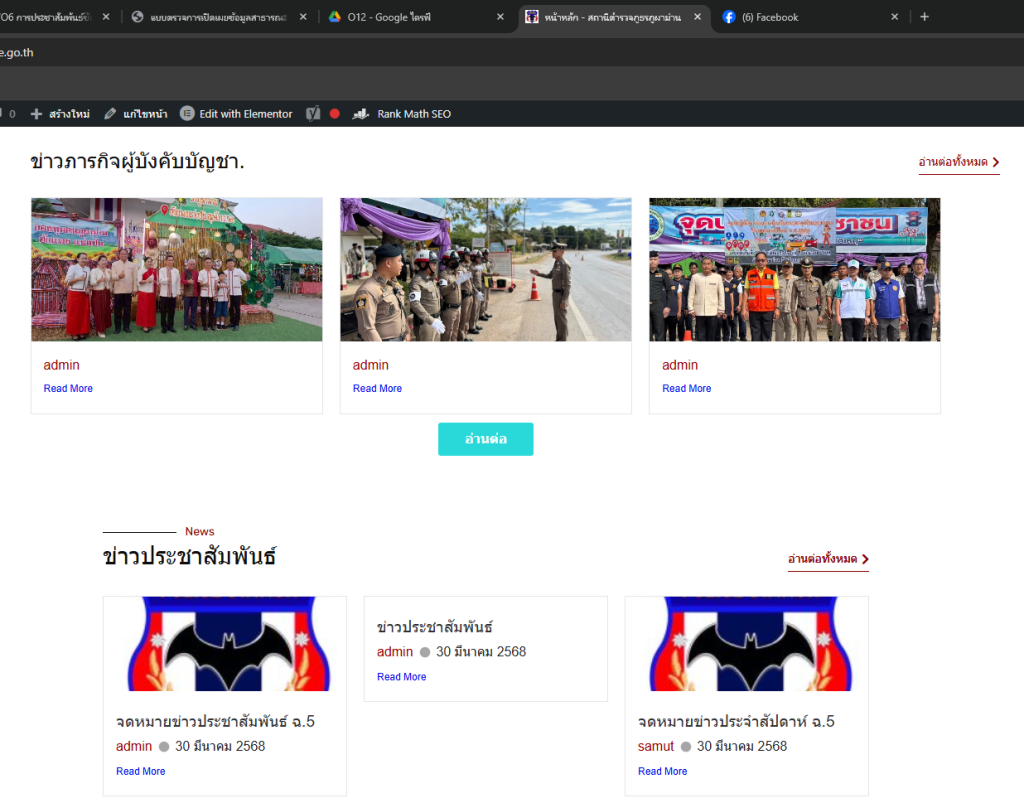Click อ่านต่อทั้งหมด beside ข่าวประชาสัมพันธ์ heading
This screenshot has height=803, width=1024.
[x=827, y=559]
